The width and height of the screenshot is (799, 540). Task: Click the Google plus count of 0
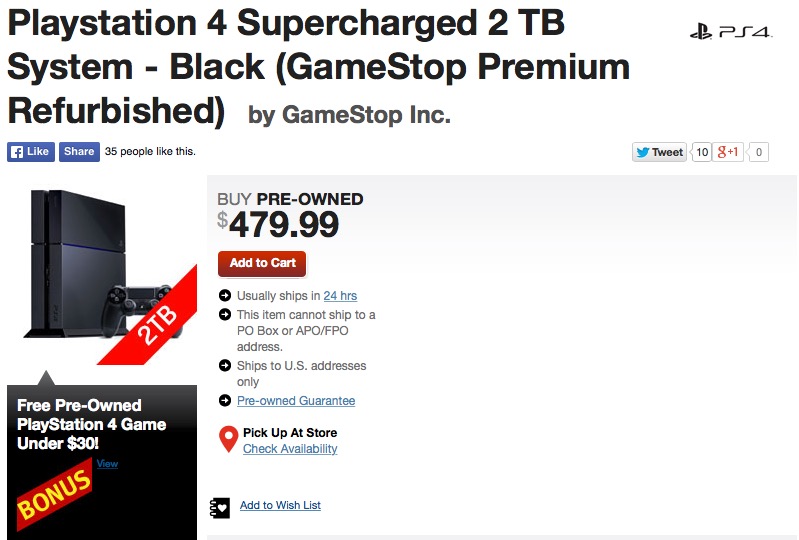pyautogui.click(x=759, y=152)
